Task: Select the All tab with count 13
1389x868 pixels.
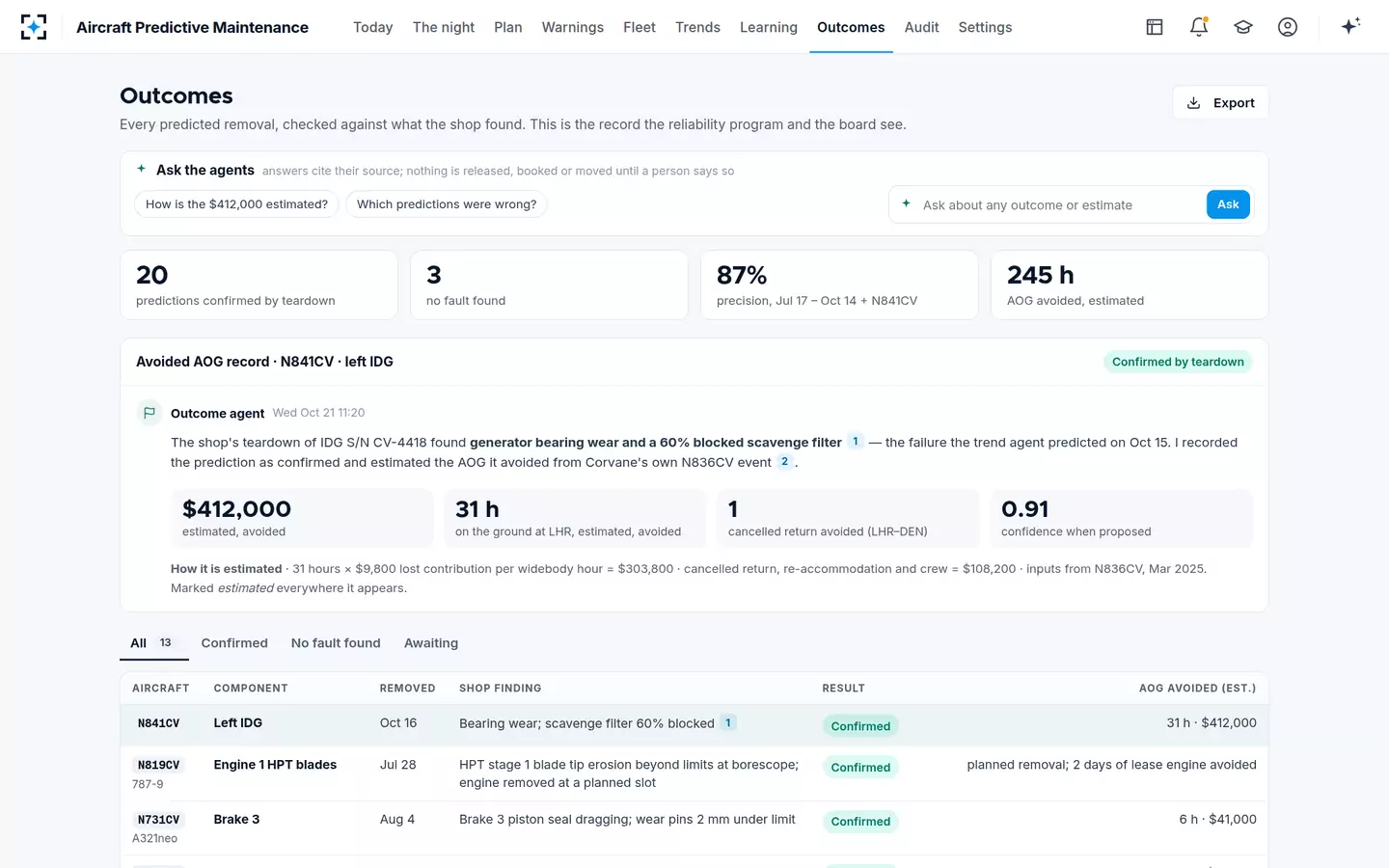Action: (x=153, y=643)
